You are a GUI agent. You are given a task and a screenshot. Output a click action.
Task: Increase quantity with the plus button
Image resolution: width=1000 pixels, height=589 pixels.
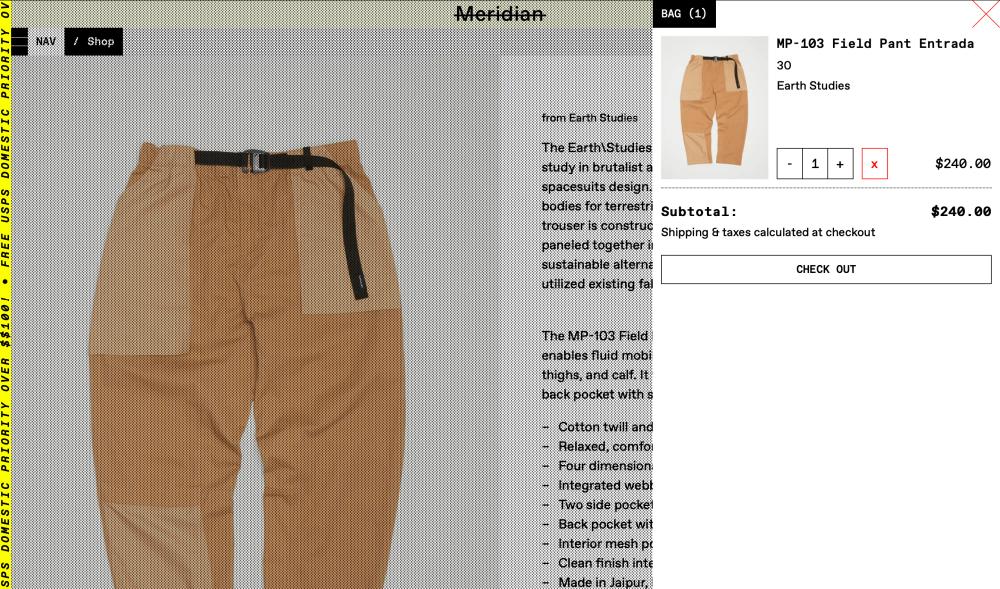coord(840,164)
